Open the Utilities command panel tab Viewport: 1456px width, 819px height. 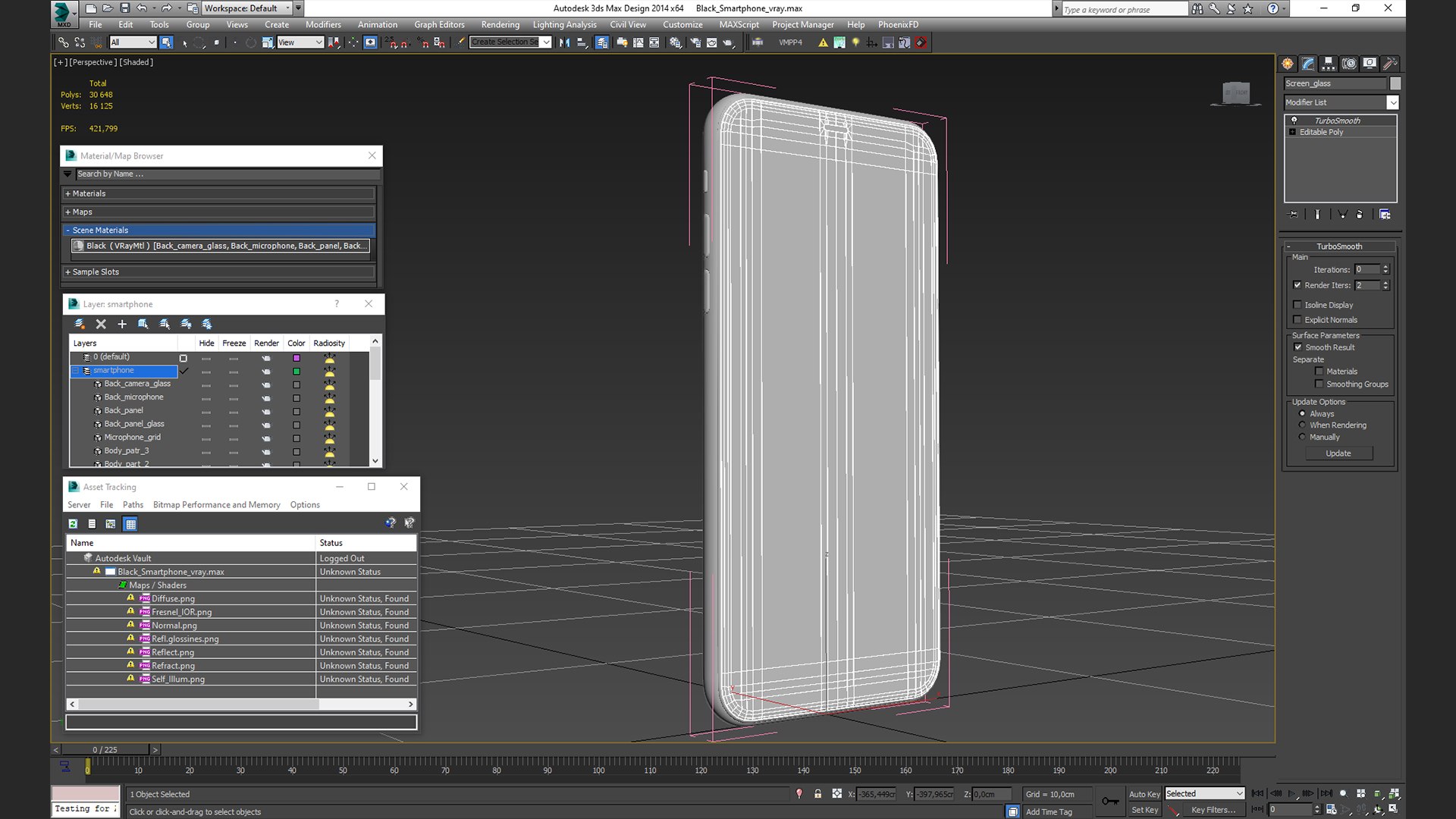[x=1390, y=64]
